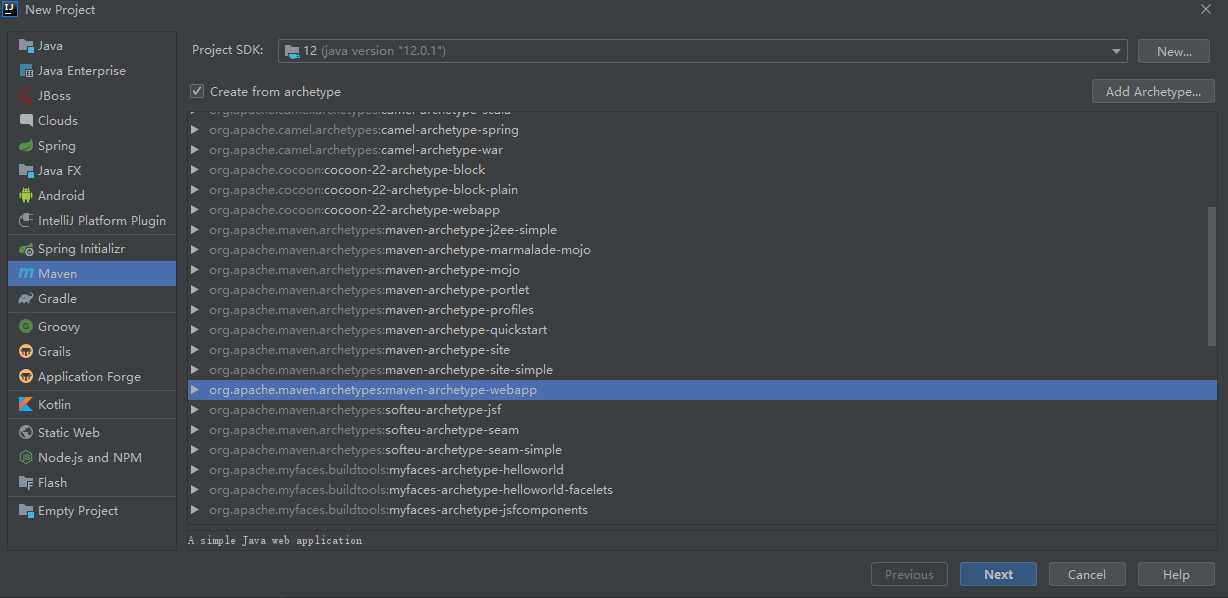Select Gradle project type
1228x598 pixels.
[x=92, y=299]
